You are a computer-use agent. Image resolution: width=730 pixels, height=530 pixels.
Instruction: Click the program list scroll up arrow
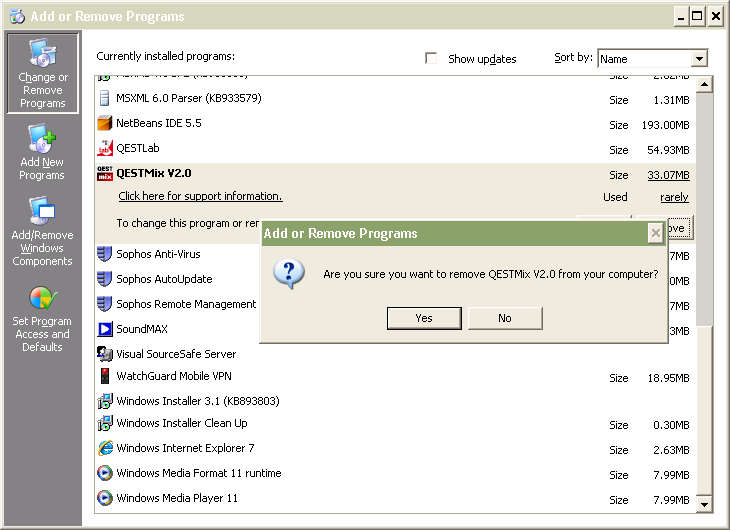704,84
